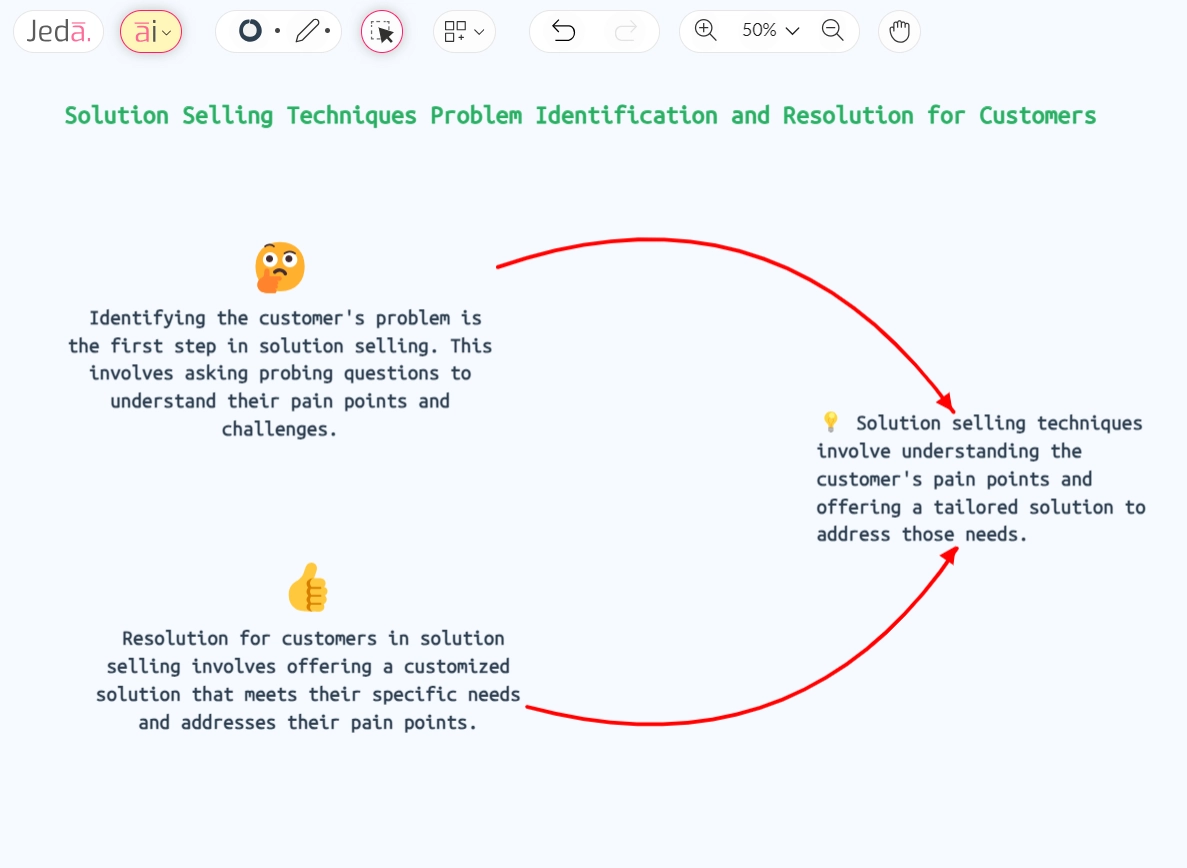Zoom in with the magnifier plus icon
The image size is (1187, 868).
pos(704,30)
